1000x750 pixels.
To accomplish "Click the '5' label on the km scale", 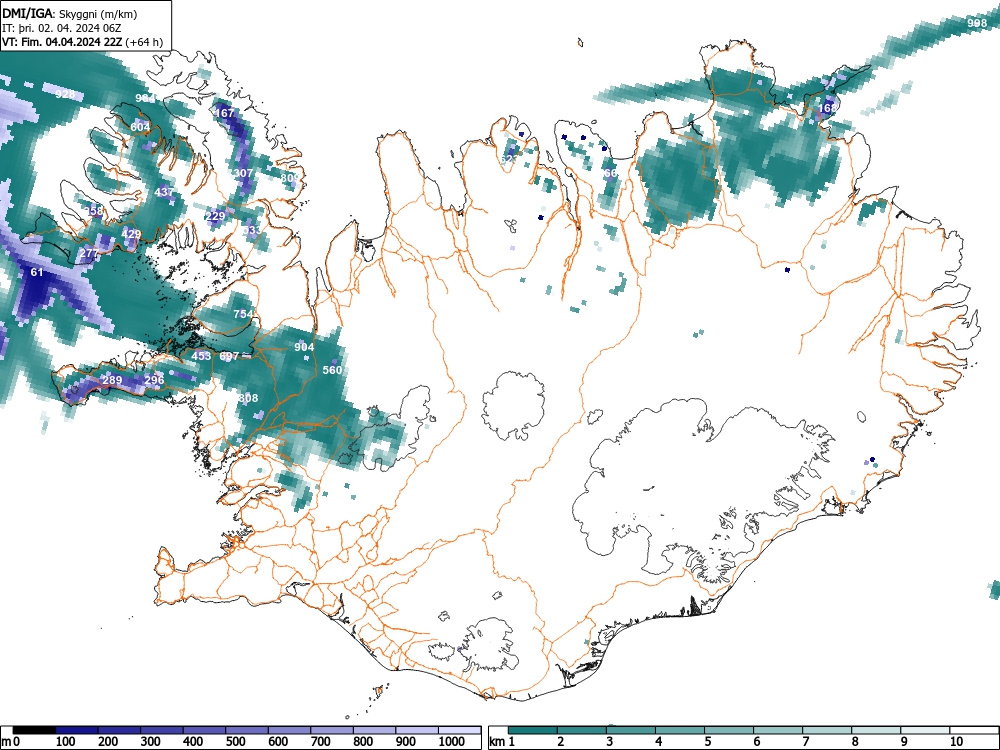I will click(x=707, y=742).
